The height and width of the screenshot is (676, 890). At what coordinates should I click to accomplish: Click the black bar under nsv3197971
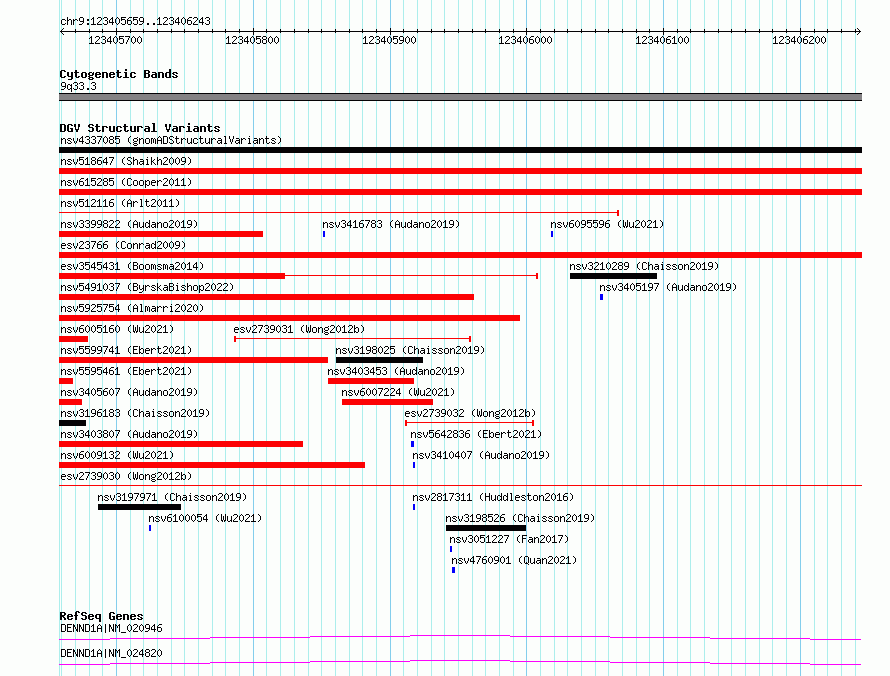pos(140,507)
